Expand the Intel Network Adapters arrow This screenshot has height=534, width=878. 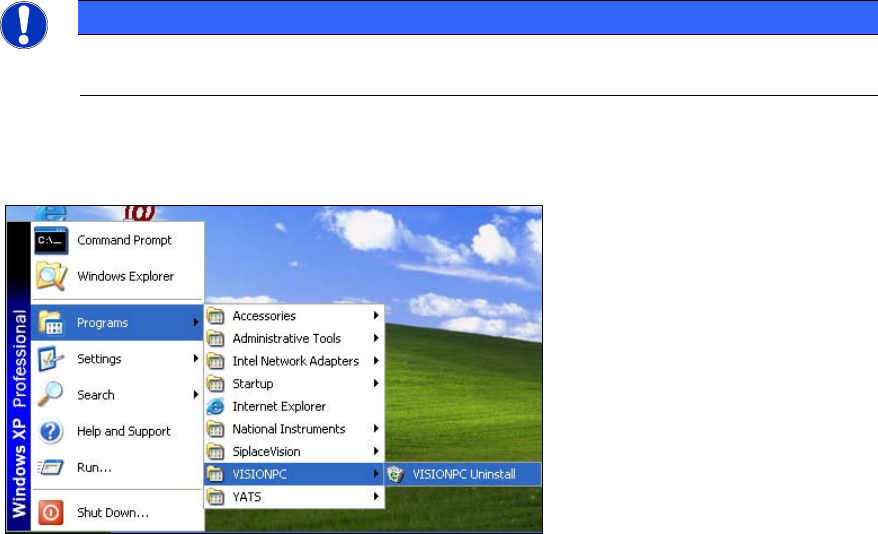coord(376,360)
